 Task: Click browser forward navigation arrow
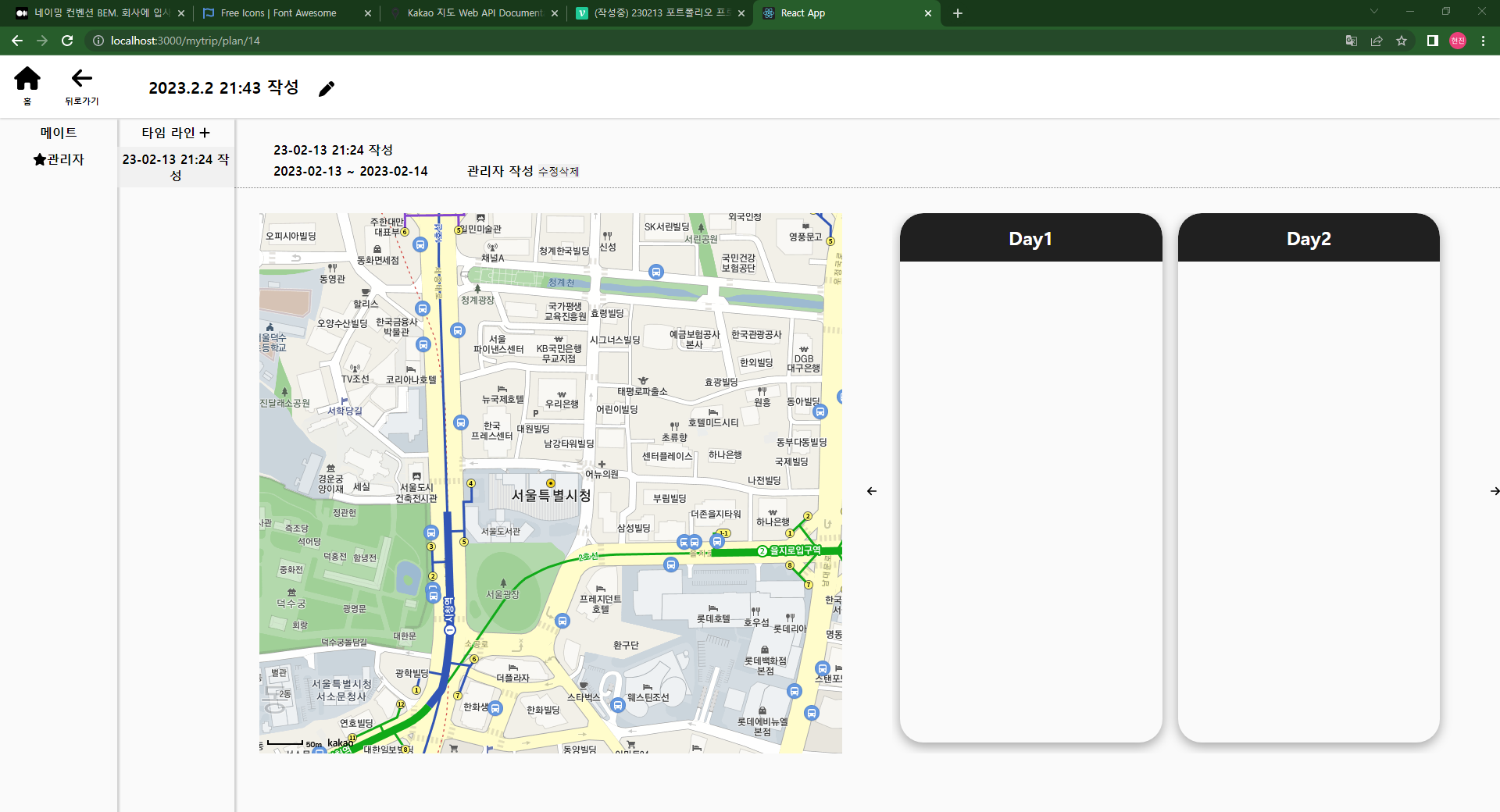coord(42,41)
